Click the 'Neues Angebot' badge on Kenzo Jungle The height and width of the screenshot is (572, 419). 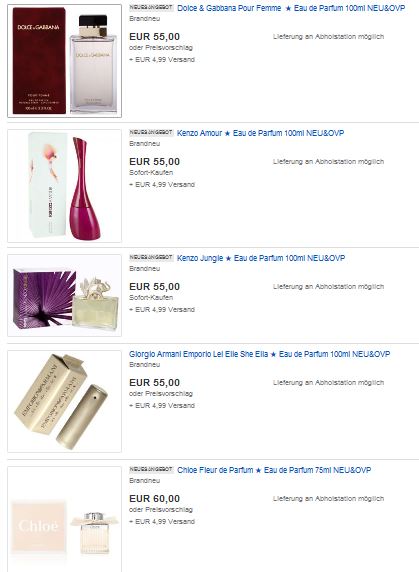click(x=151, y=258)
